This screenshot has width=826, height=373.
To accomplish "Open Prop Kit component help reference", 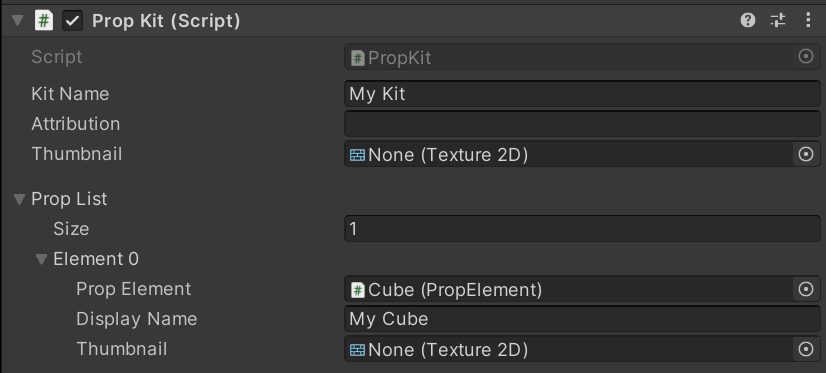I will tap(748, 21).
